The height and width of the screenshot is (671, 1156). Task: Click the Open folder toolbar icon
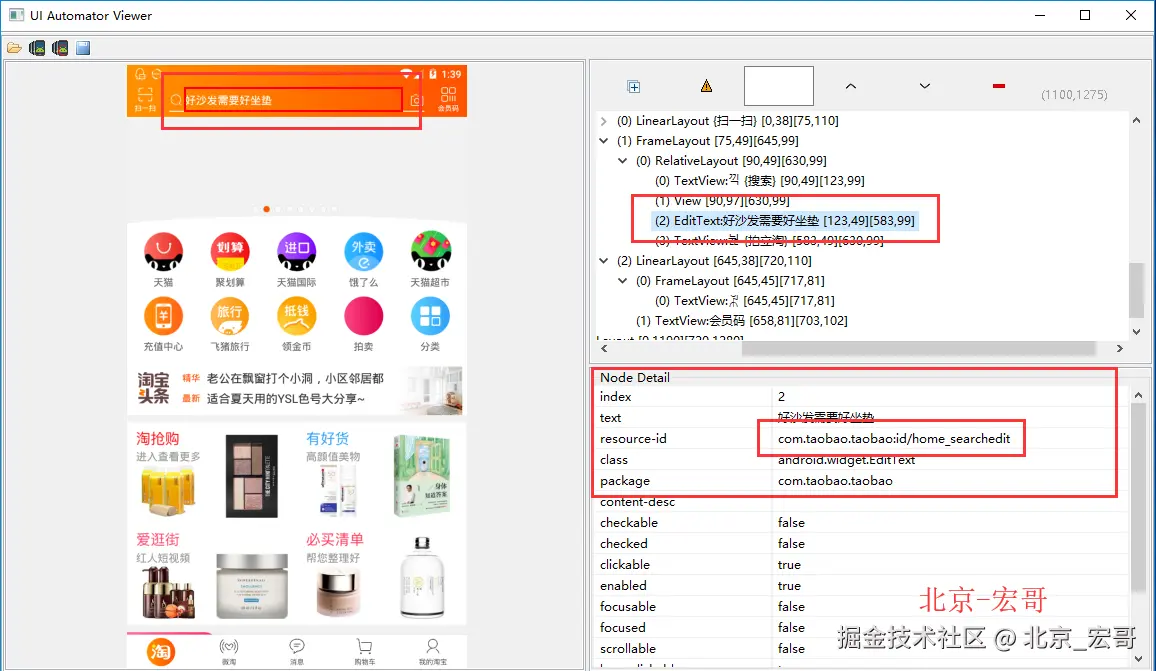tap(14, 49)
